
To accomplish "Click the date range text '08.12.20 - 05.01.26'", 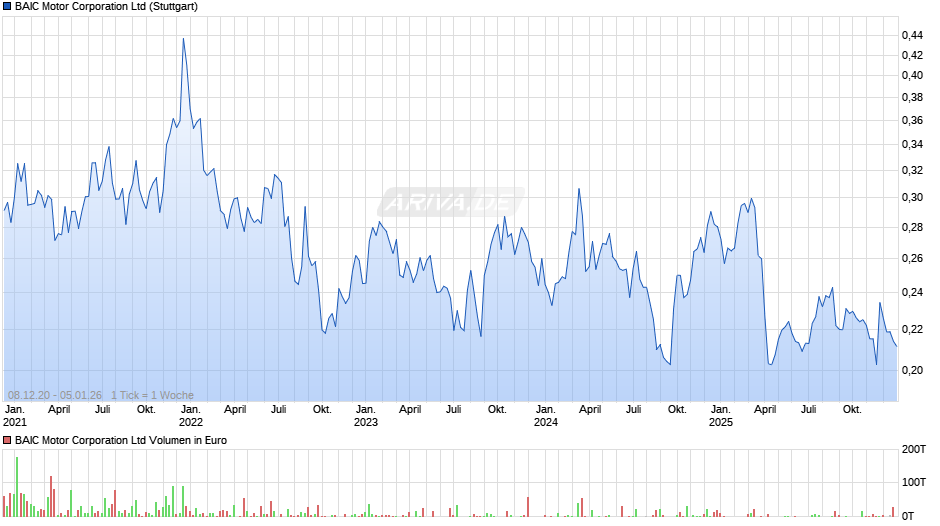I will 55,395.
